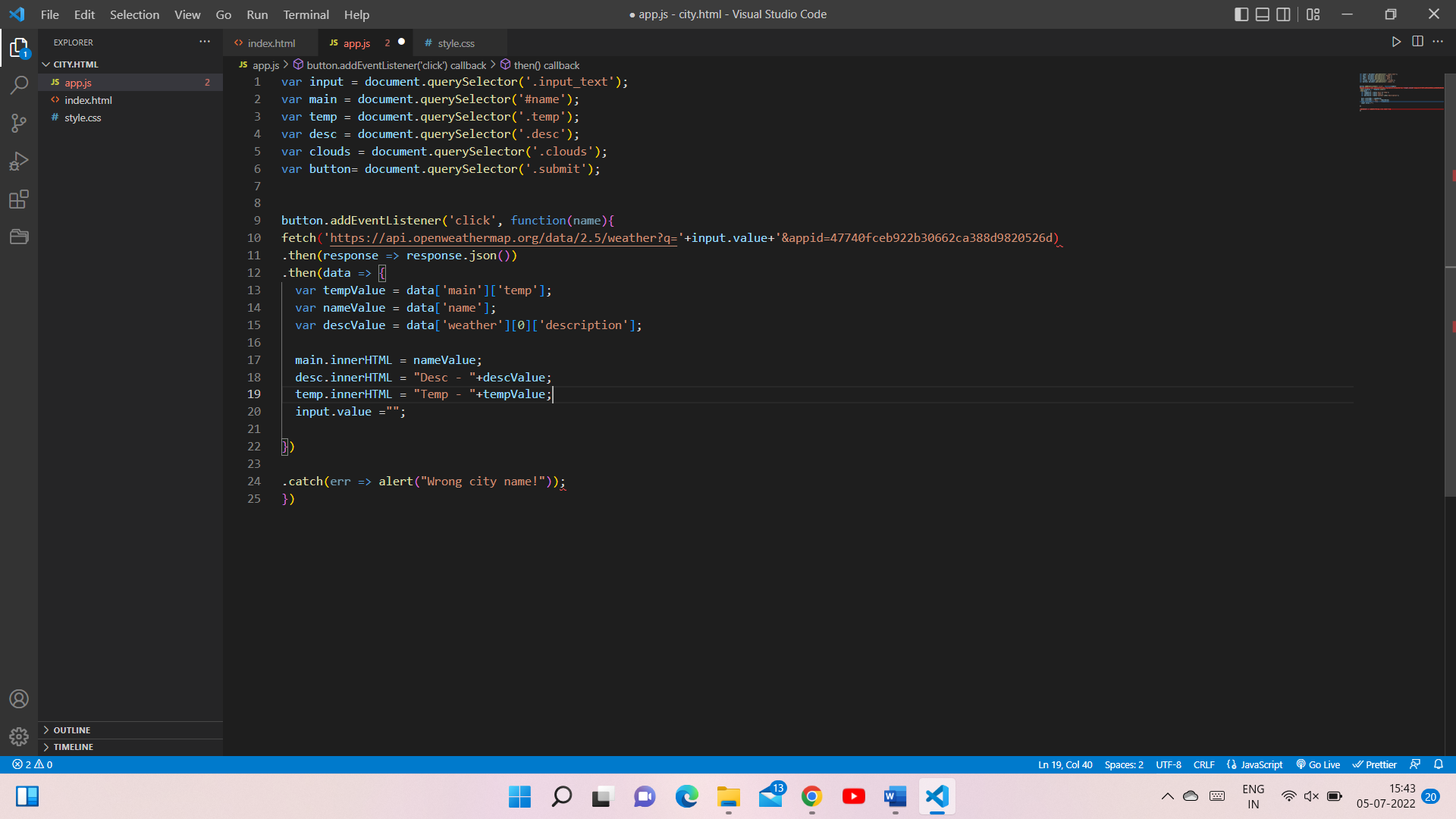Click the code minimap overview
Image resolution: width=1456 pixels, height=819 pixels.
[x=1401, y=93]
